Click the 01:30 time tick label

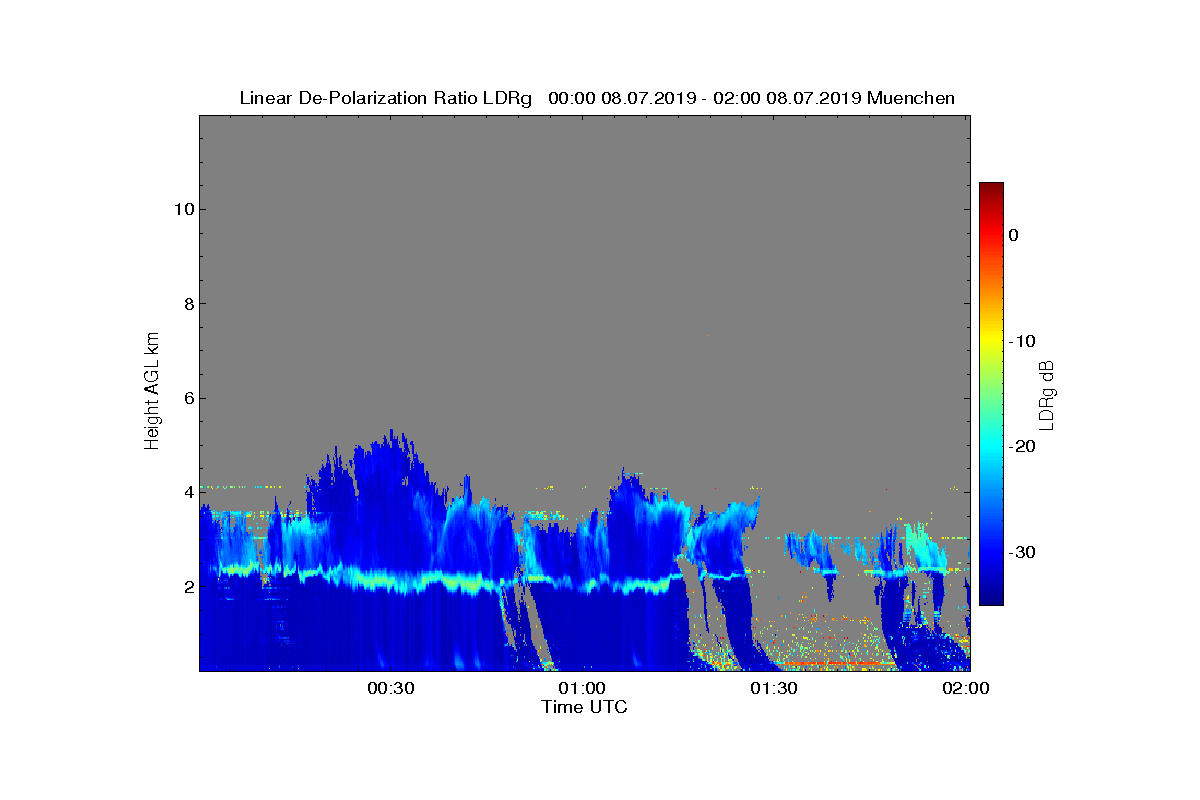tap(774, 688)
